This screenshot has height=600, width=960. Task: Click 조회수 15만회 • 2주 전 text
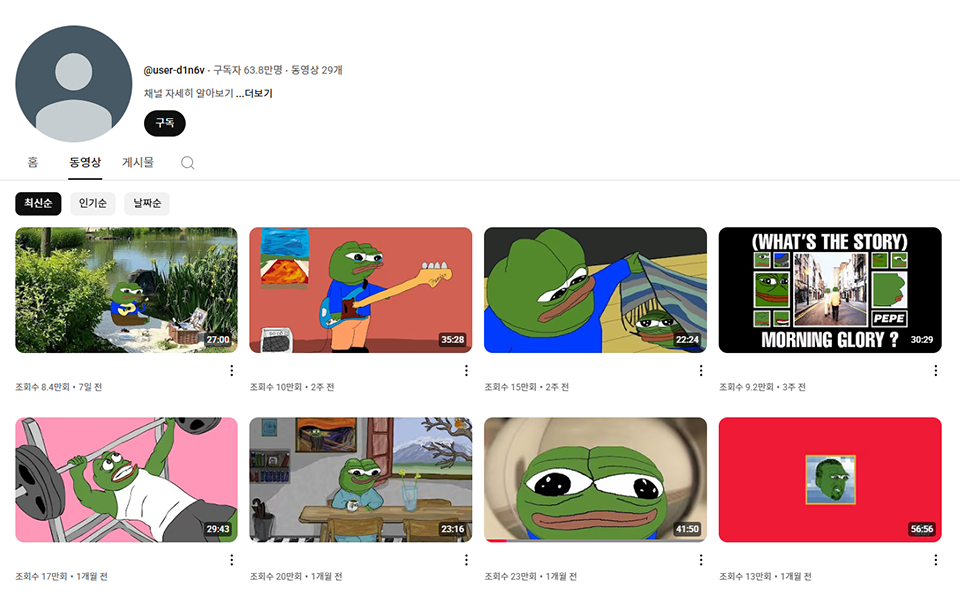point(527,387)
